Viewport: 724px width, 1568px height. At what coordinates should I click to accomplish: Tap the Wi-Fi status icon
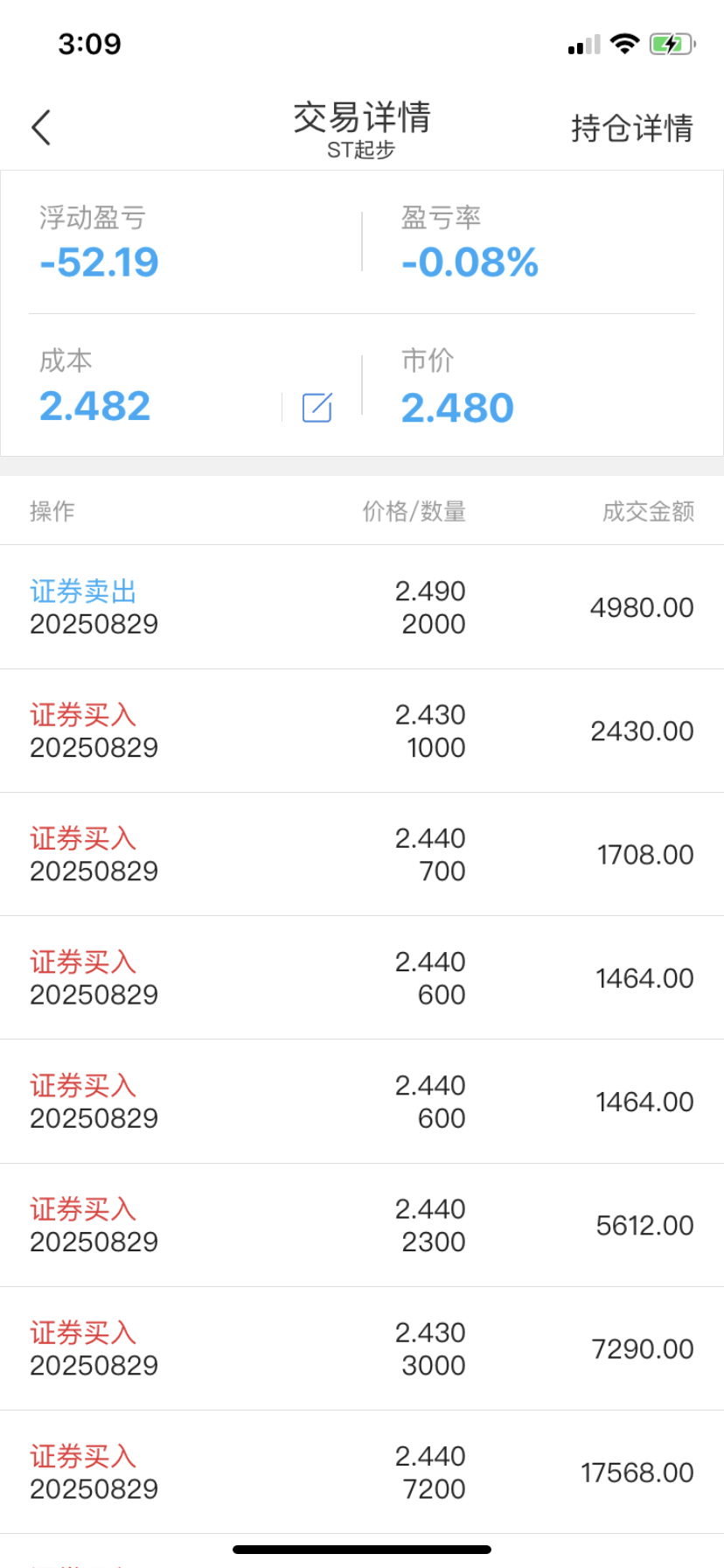(x=624, y=44)
